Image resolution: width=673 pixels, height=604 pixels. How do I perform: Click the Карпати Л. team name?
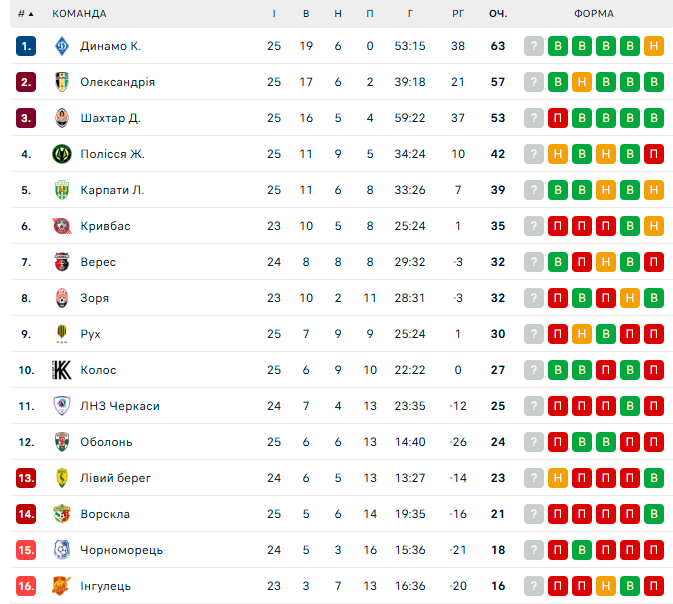click(x=112, y=190)
